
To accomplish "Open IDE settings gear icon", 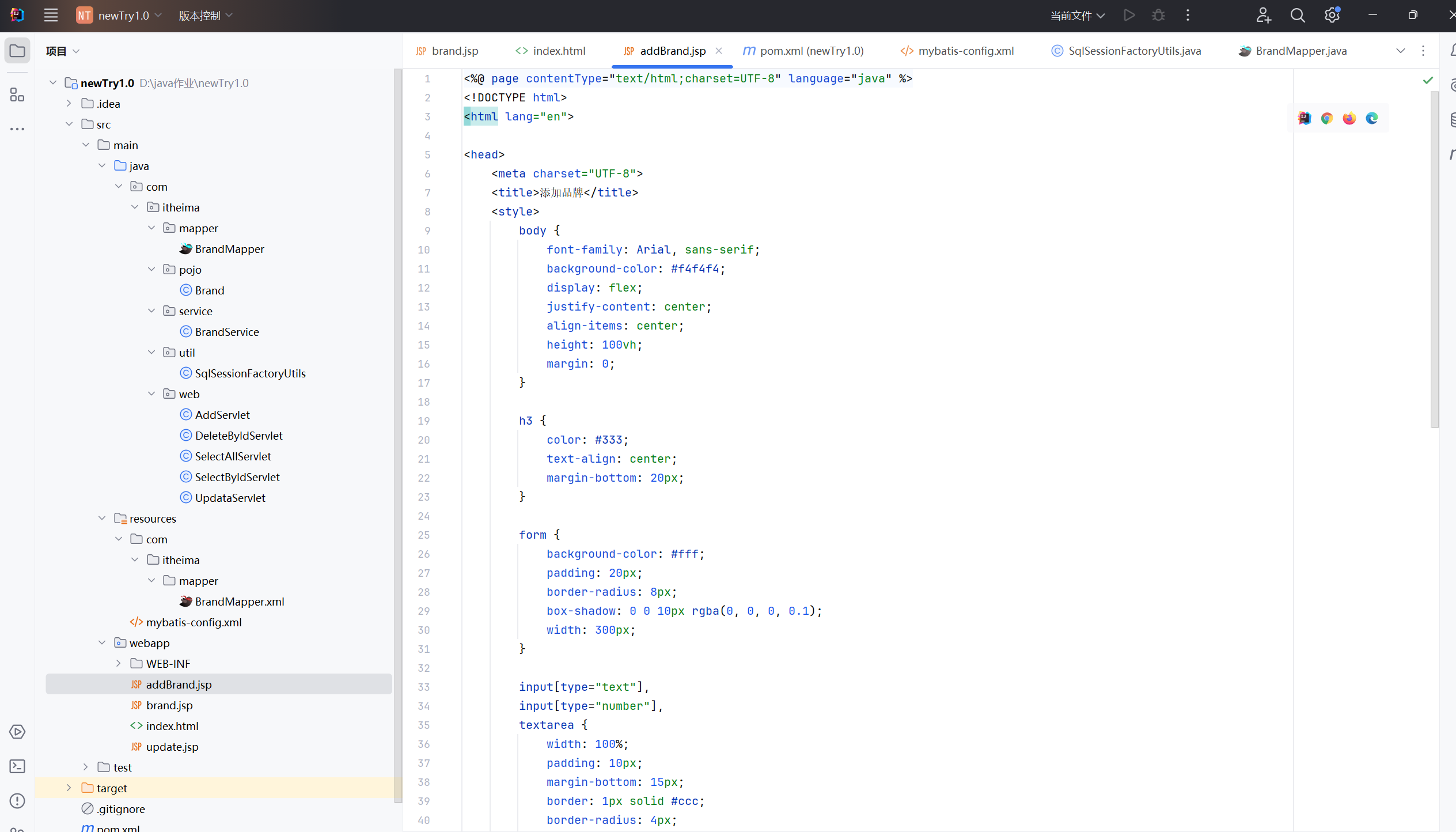I will coord(1332,16).
